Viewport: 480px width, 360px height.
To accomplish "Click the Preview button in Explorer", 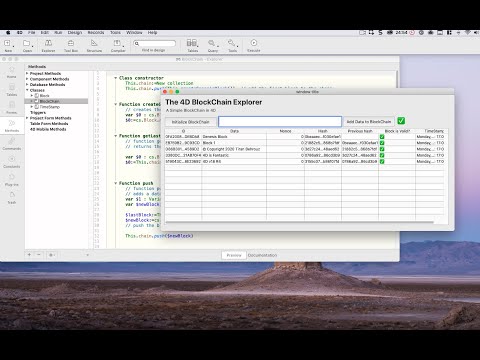I will [234, 255].
